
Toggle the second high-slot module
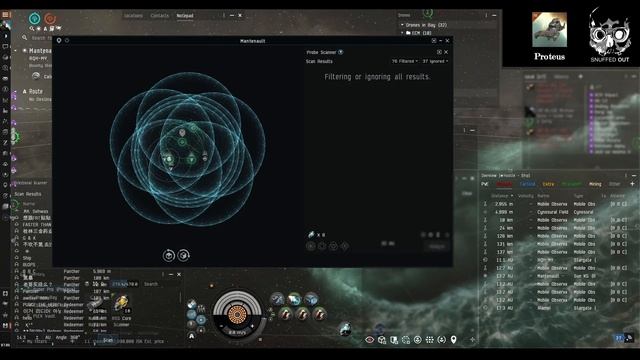point(294,299)
